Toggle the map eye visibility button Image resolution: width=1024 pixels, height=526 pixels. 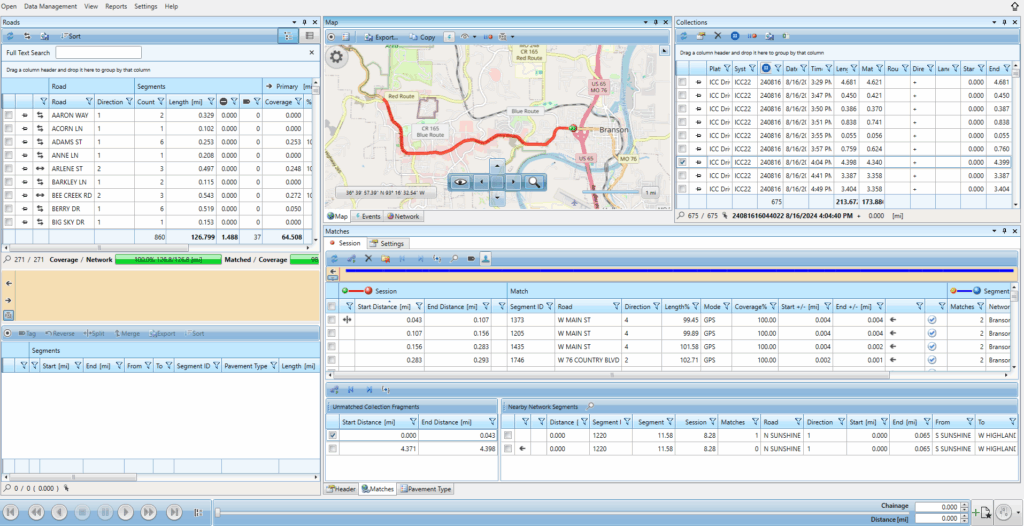pyautogui.click(x=460, y=182)
